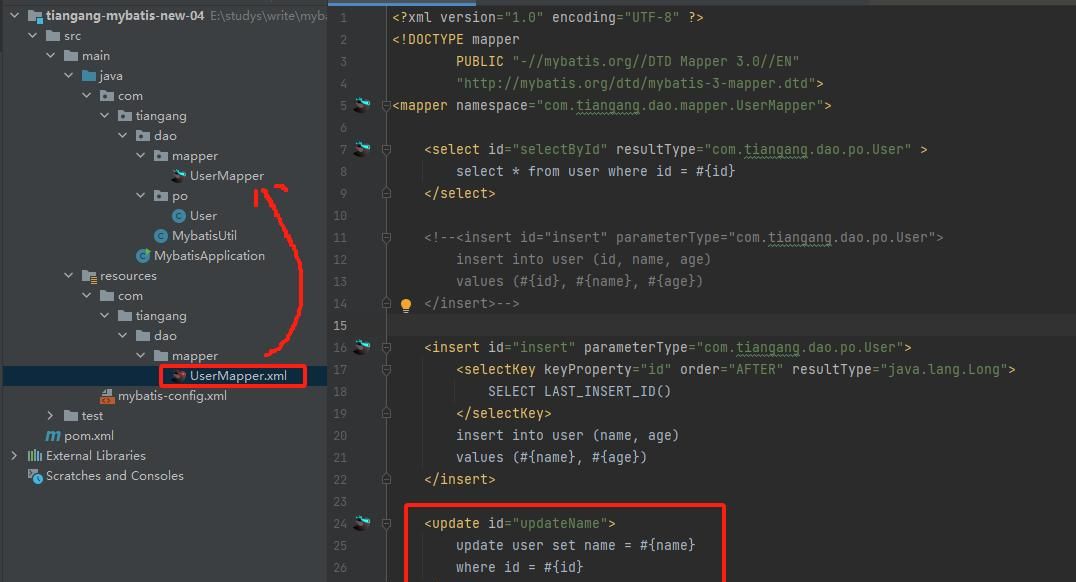Select the MybatisApplication class

(209, 255)
